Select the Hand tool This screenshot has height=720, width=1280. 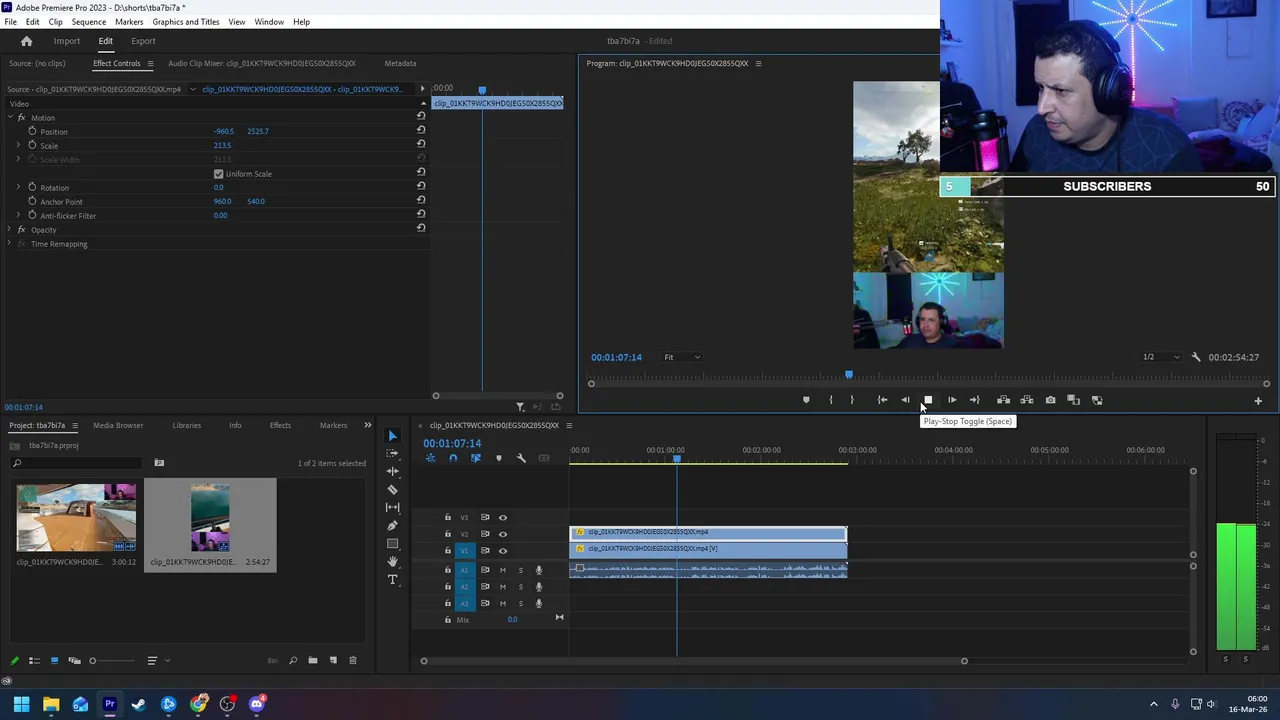[x=392, y=561]
